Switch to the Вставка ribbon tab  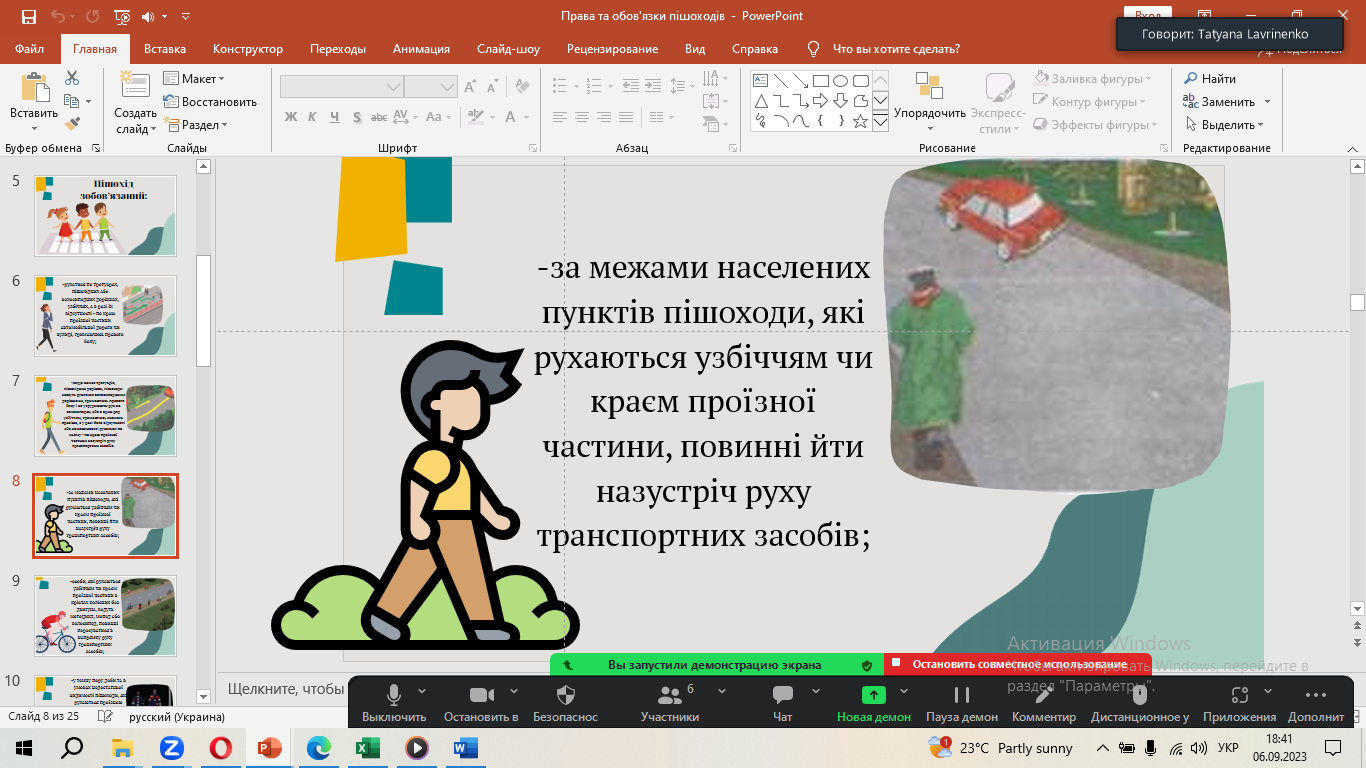[x=165, y=49]
